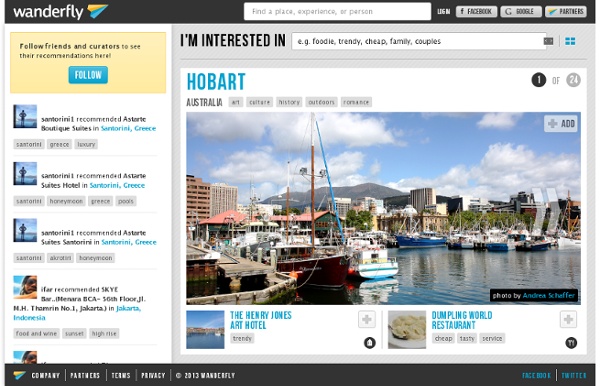Click the pools tag in sidebar
600x386 pixels.
point(126,201)
